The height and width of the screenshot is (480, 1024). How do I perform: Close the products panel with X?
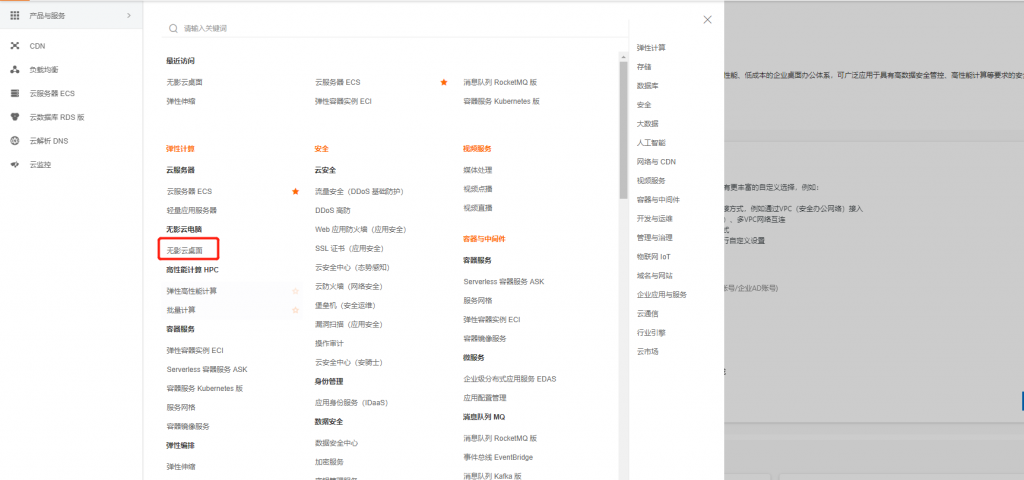(x=707, y=20)
